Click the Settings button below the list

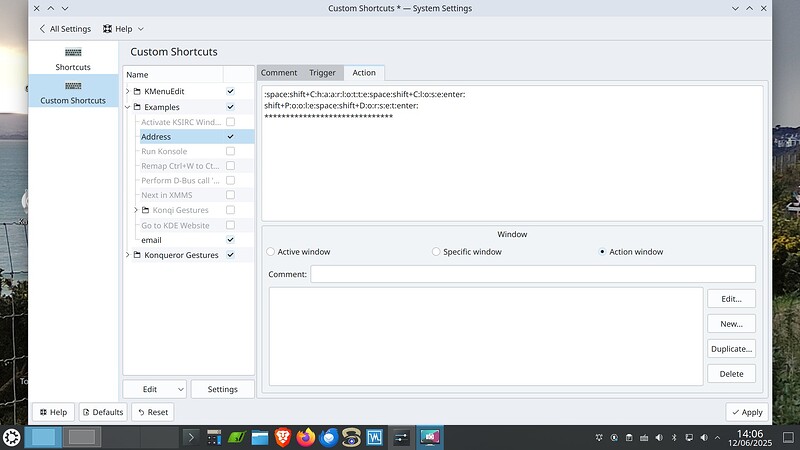(x=222, y=389)
